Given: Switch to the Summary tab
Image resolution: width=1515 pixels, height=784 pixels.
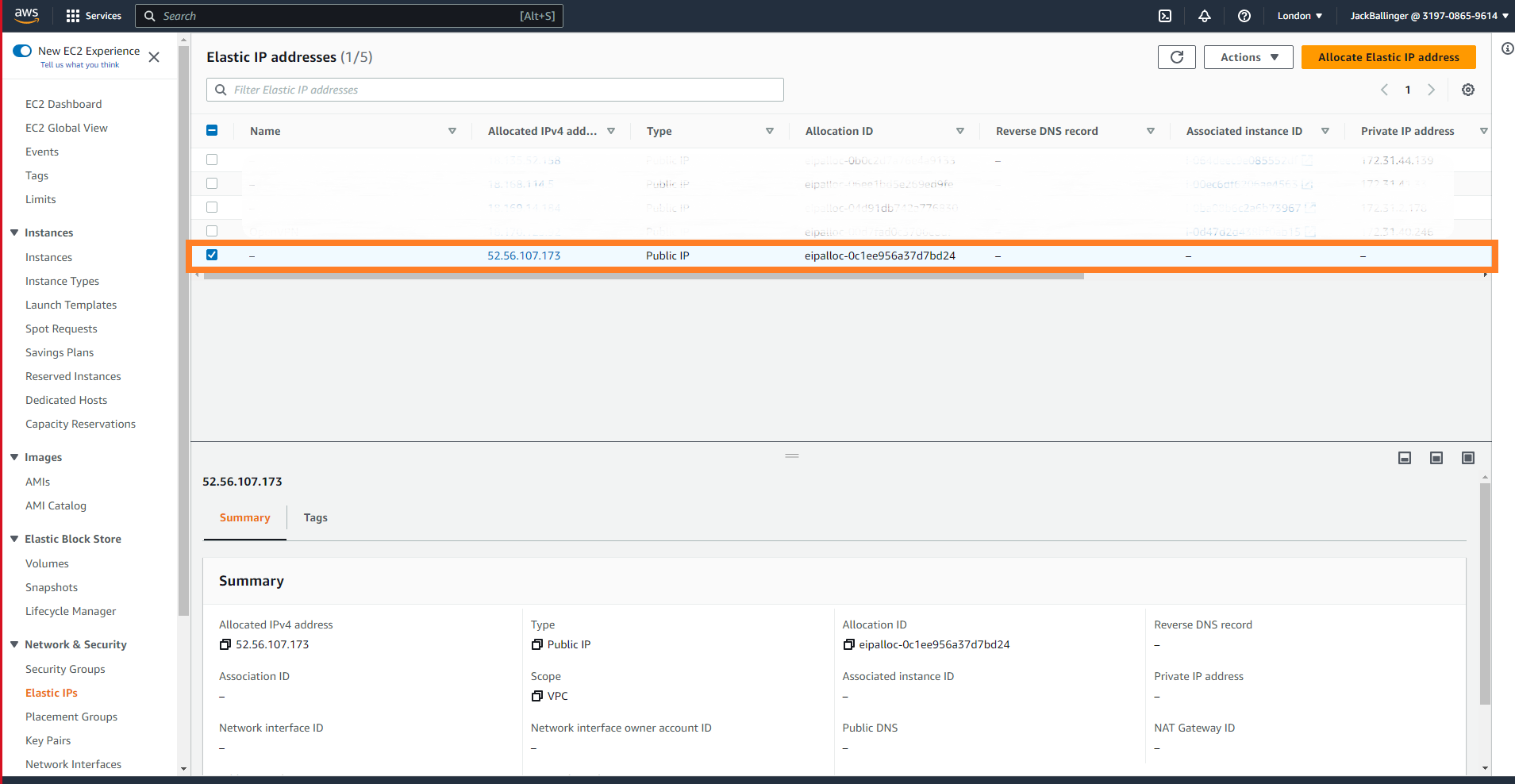Looking at the screenshot, I should 244,517.
